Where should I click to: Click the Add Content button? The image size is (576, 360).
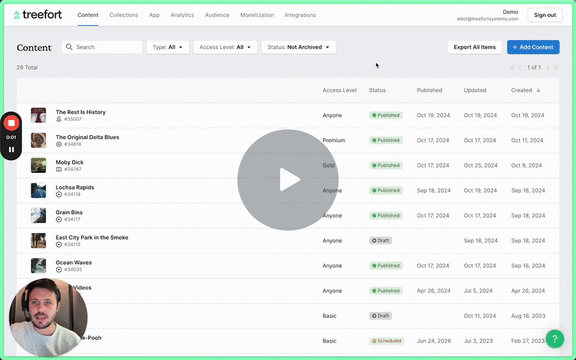click(x=533, y=47)
